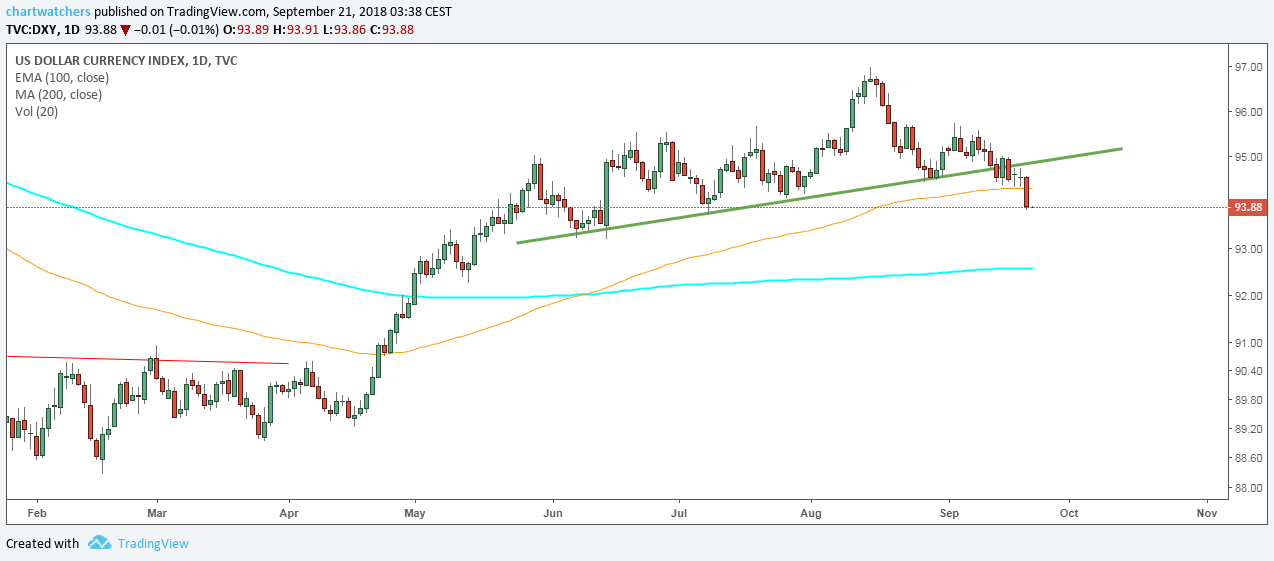Click the red down-arrow change indicator
This screenshot has height=561, width=1274.
click(x=127, y=30)
